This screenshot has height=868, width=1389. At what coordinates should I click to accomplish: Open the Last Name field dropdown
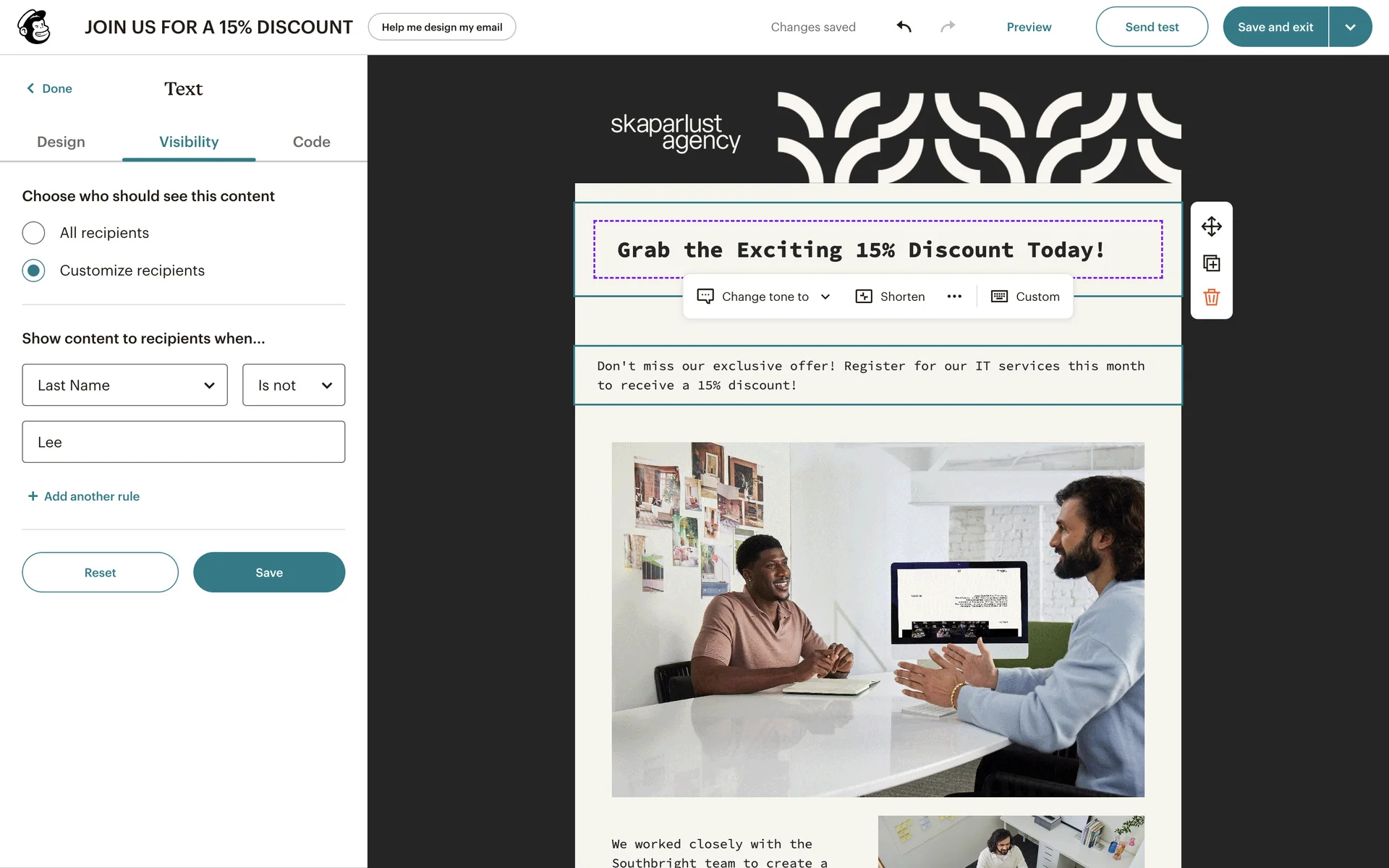point(124,385)
